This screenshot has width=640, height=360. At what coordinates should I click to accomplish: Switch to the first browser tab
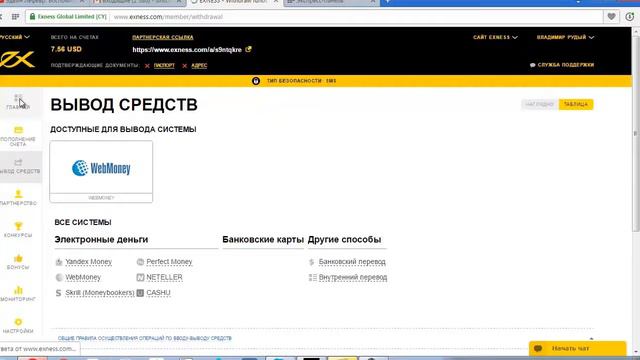(43, 2)
